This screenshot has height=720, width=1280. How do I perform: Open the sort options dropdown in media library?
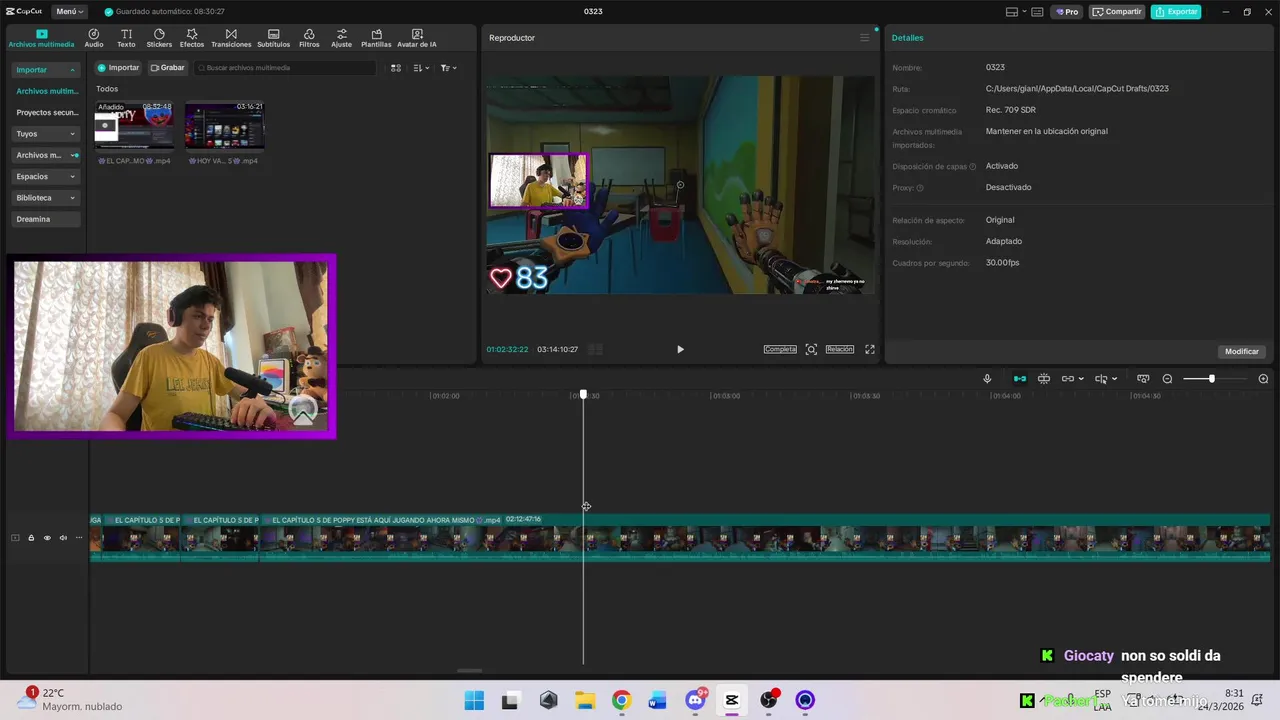click(x=422, y=68)
